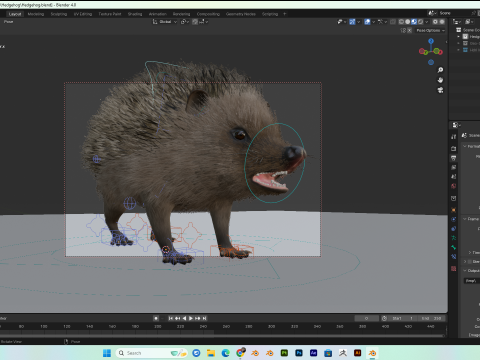Toggle the camera view icon
Viewport: 480px width, 360px height.
440,90
